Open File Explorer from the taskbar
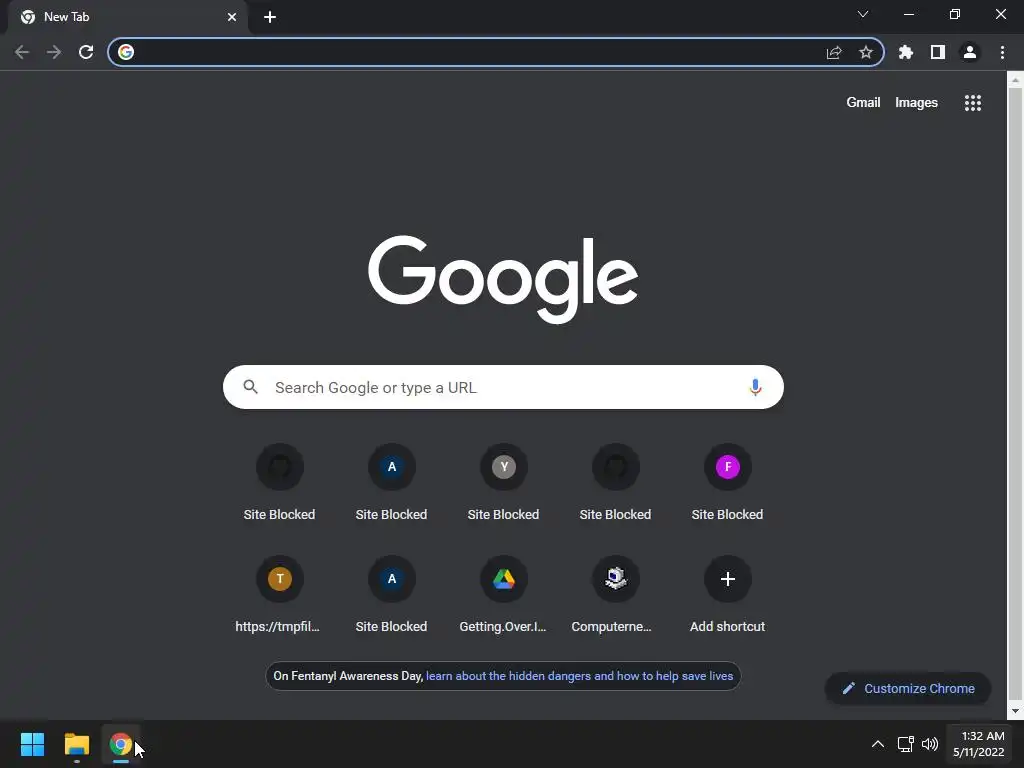This screenshot has height=768, width=1024. (x=76, y=744)
